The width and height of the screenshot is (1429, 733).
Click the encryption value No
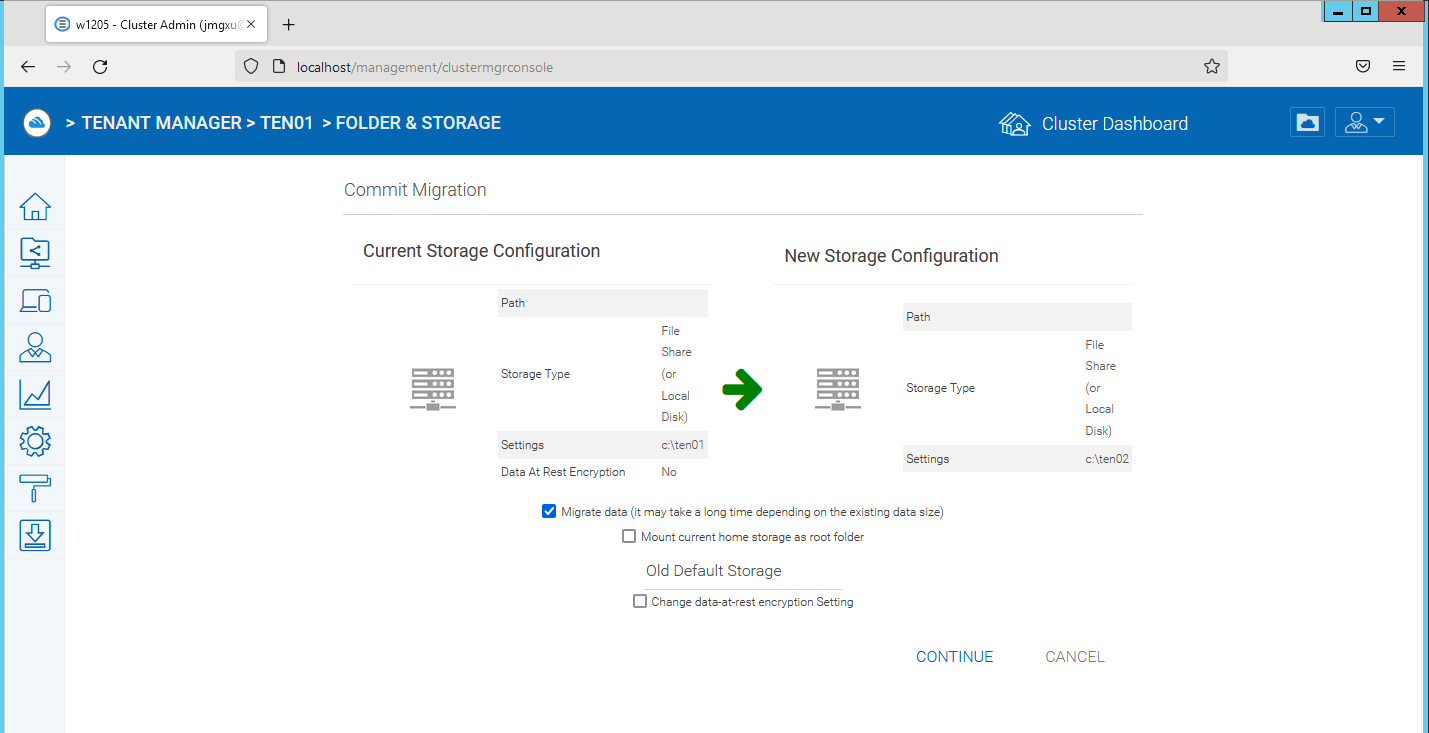click(x=669, y=472)
